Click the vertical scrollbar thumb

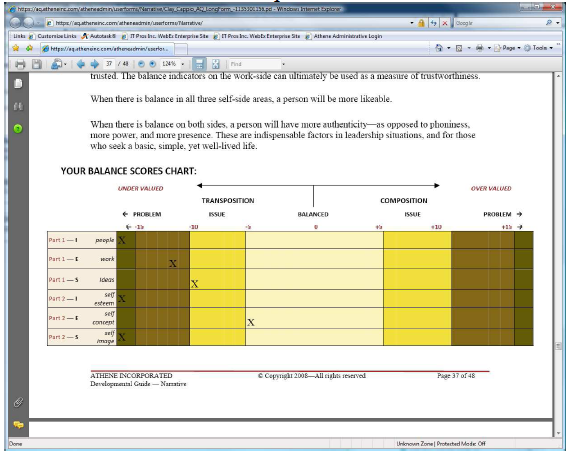click(558, 346)
